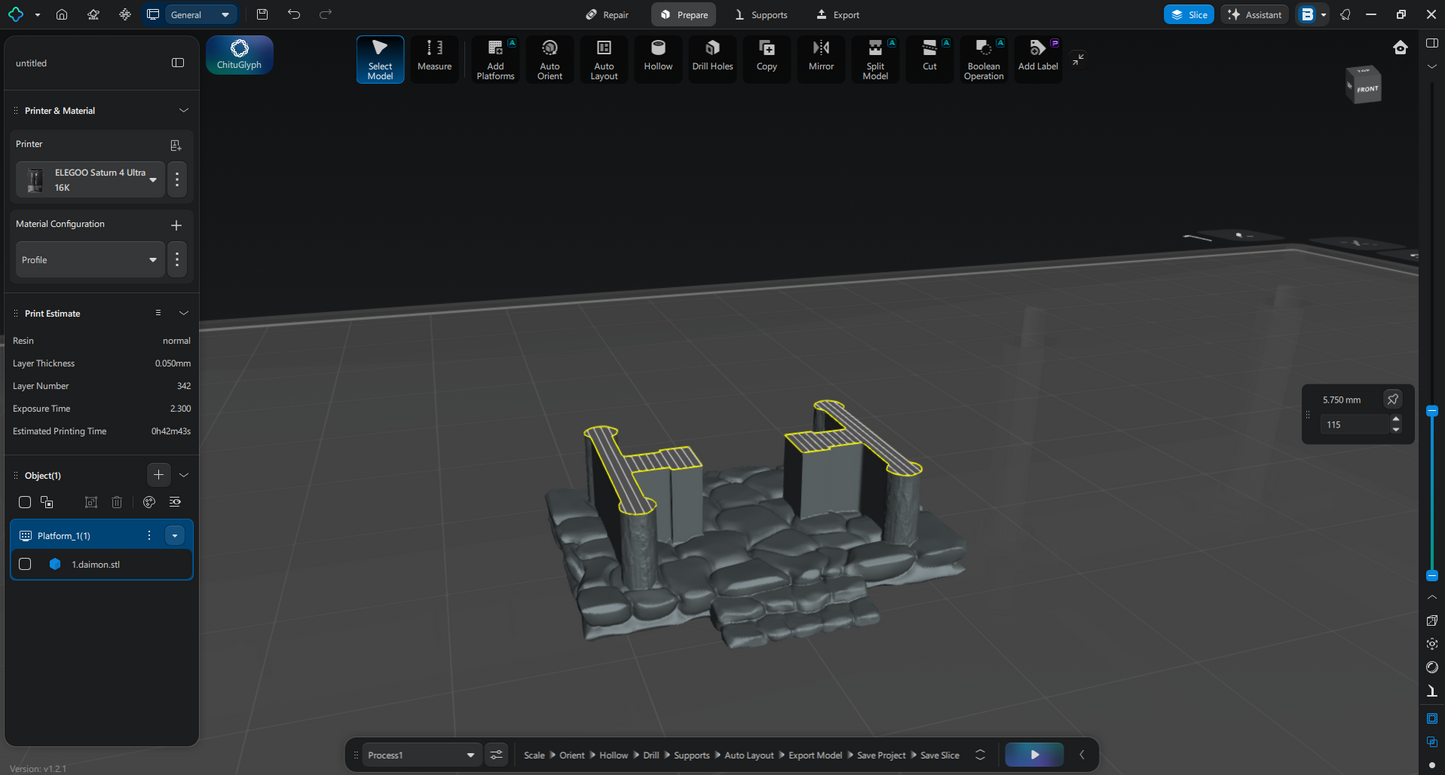Toggle the shading sphere icon on right bar
This screenshot has height=775, width=1445.
click(1432, 667)
